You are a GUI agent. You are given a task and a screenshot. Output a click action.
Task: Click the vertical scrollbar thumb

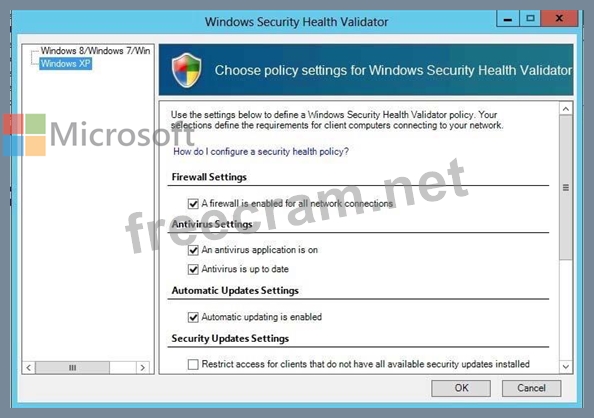[x=566, y=188]
